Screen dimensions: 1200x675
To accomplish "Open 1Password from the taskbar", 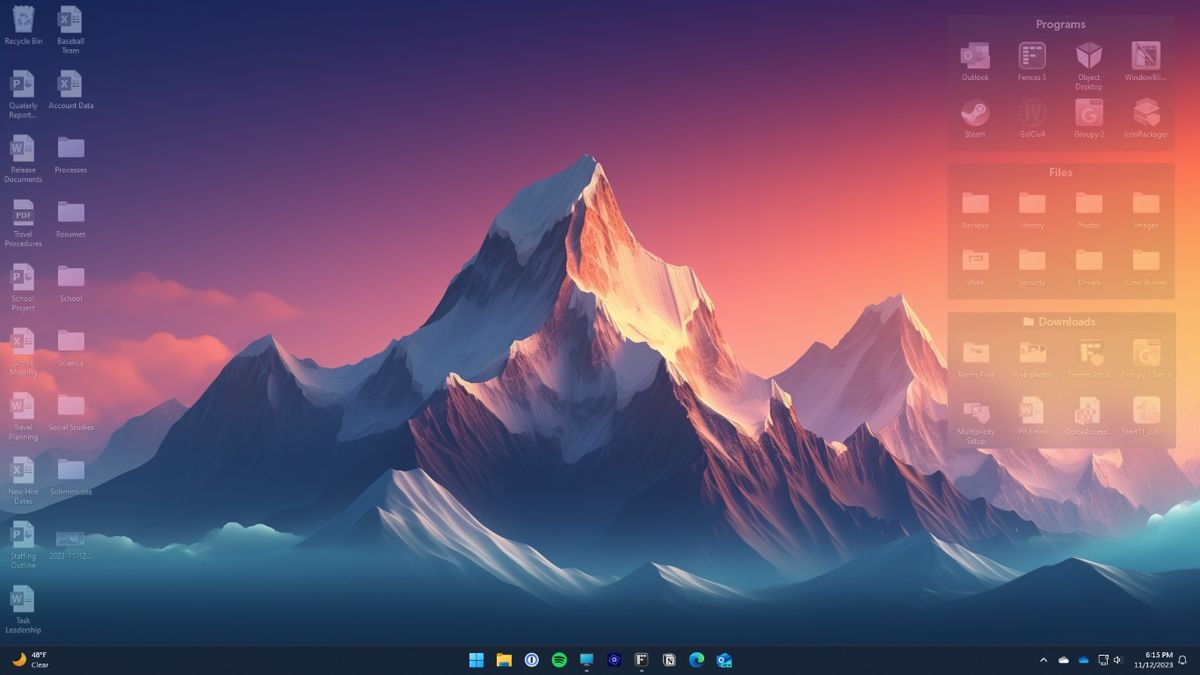I will coord(532,659).
